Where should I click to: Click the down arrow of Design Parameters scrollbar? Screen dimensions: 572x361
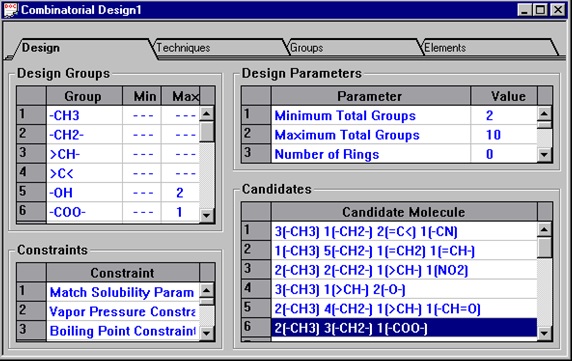click(544, 155)
